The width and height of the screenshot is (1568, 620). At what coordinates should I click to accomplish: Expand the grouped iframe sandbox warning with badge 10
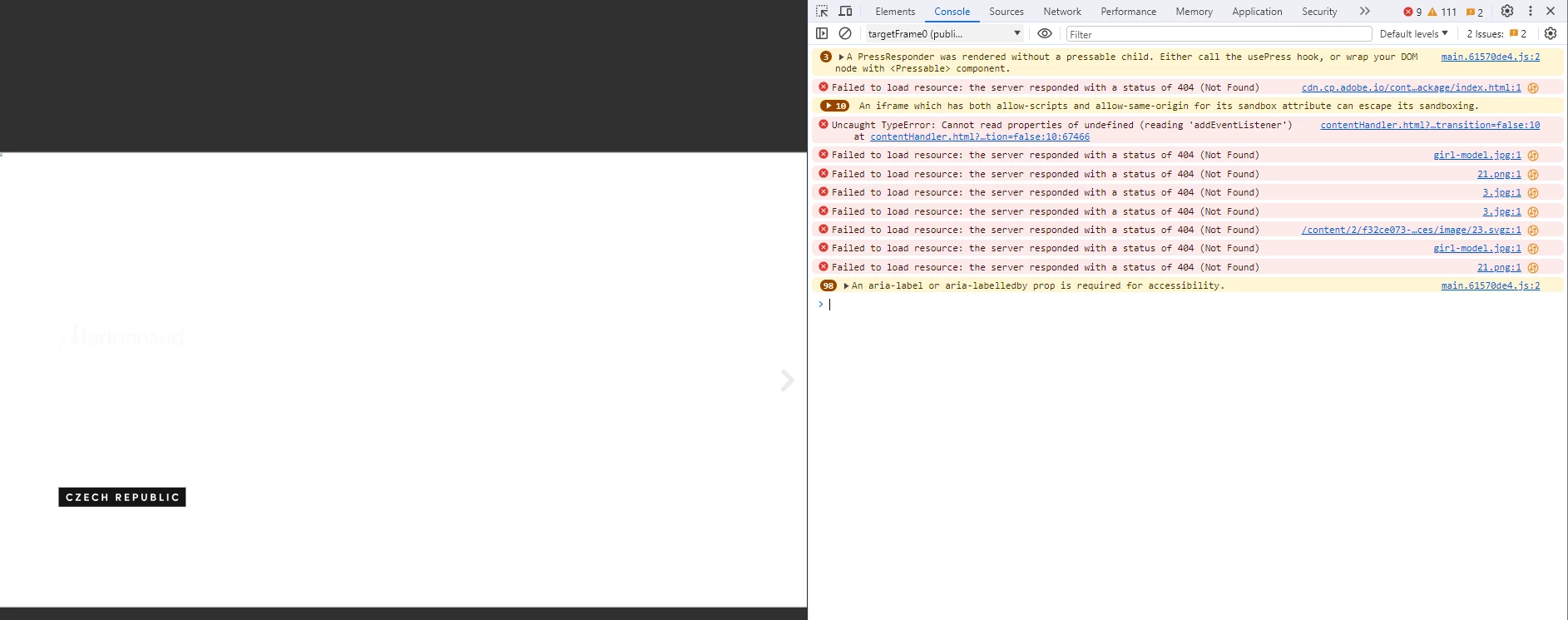834,107
